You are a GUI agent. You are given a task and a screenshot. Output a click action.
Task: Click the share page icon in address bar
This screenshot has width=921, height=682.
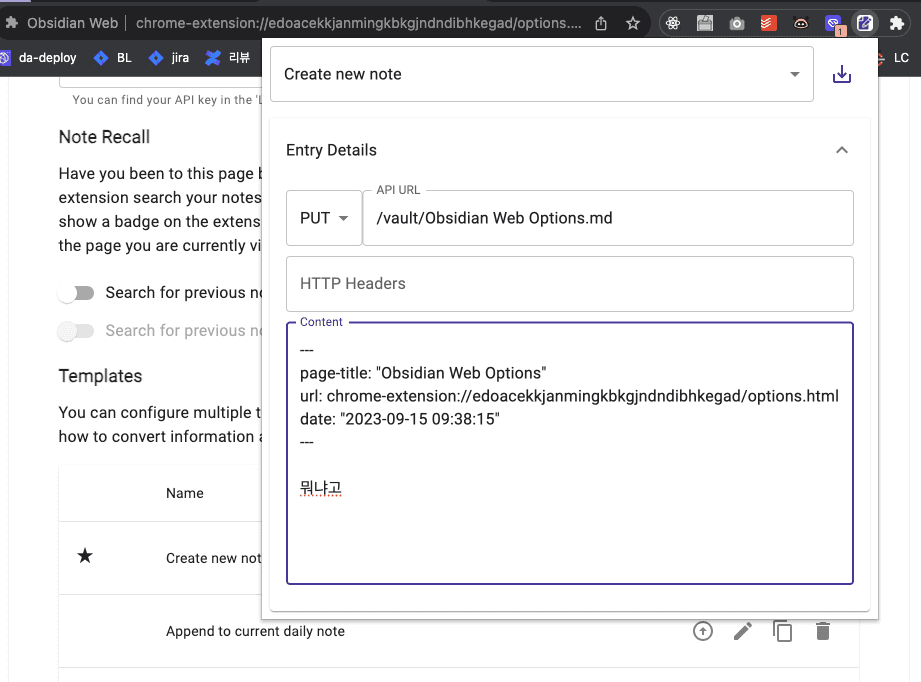click(x=601, y=23)
